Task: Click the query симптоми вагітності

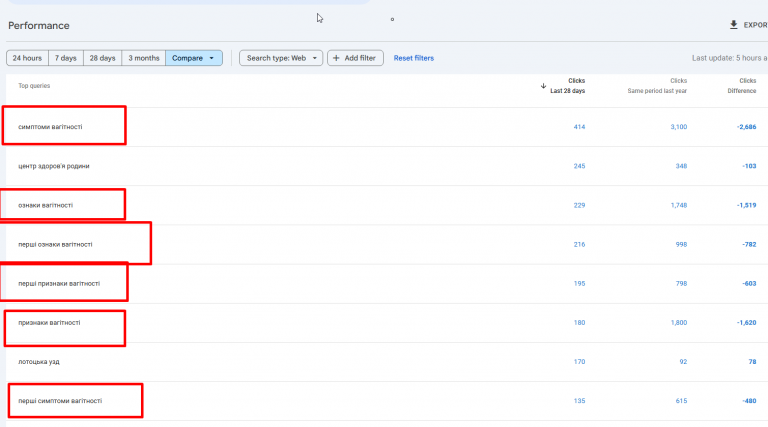Action: (x=50, y=127)
